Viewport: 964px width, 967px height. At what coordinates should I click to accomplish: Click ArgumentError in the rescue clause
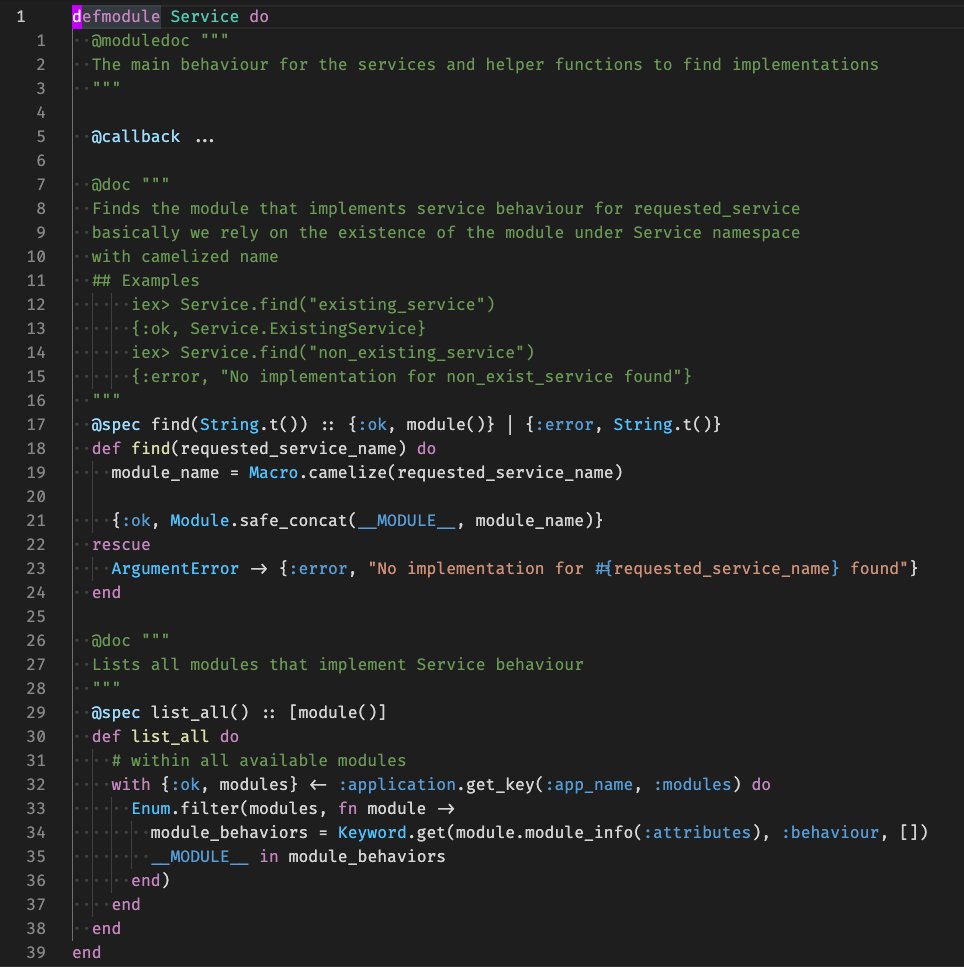pyautogui.click(x=175, y=569)
